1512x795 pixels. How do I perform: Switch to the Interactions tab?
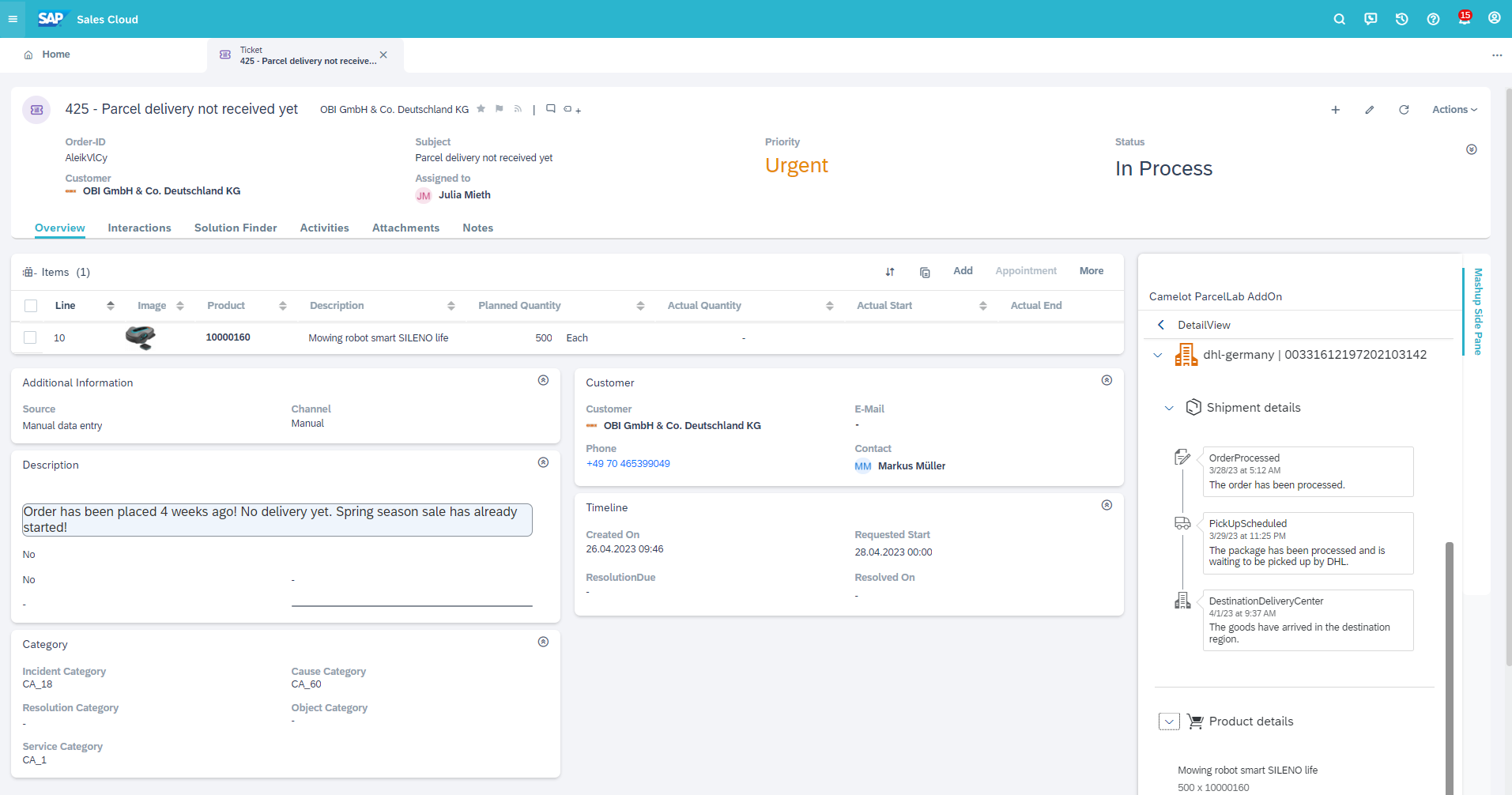(x=139, y=228)
